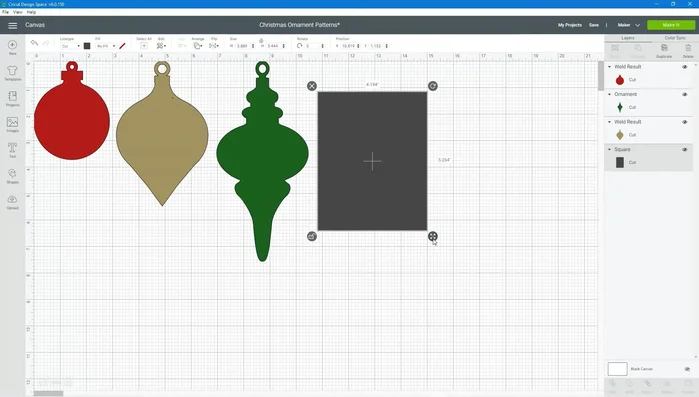Screen dimensions: 699x397
Task: Open the Shapes tool
Action: click(12, 176)
